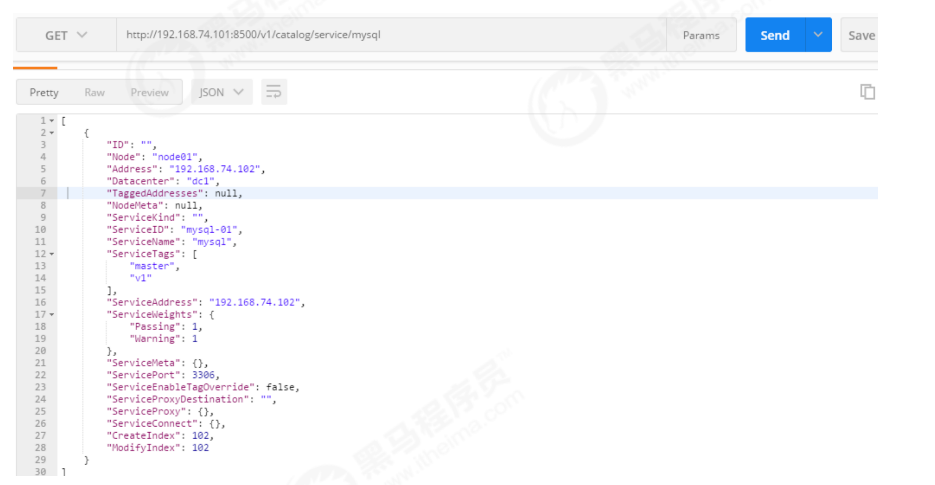This screenshot has width=935, height=485.
Task: Click in the request URL field
Action: point(390,35)
